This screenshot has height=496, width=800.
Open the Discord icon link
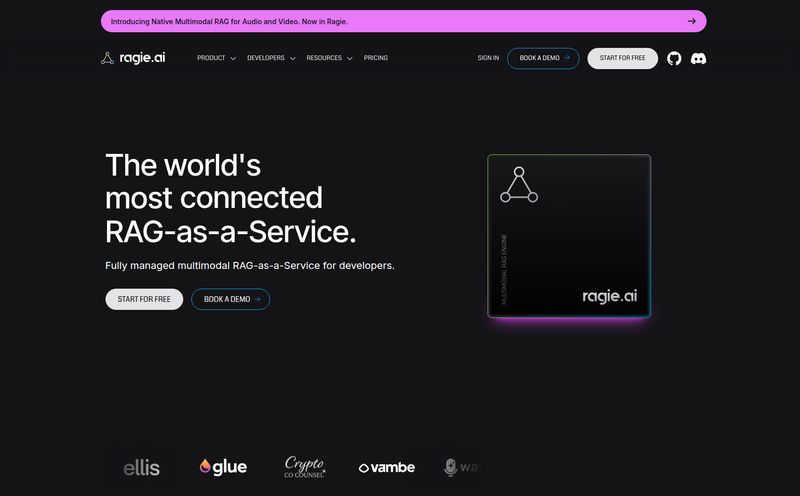[x=698, y=59]
